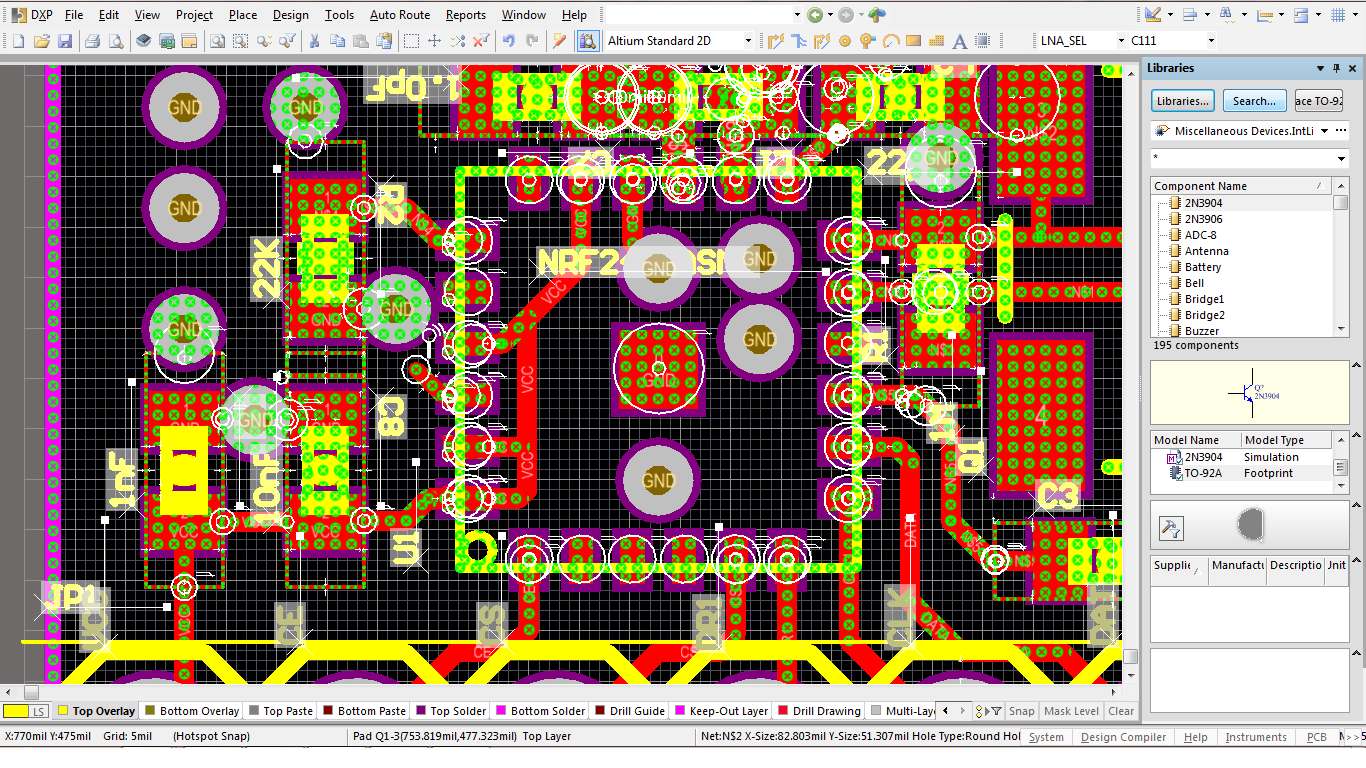The height and width of the screenshot is (768, 1366).
Task: Click the Mask Level button
Action: pos(1071,711)
